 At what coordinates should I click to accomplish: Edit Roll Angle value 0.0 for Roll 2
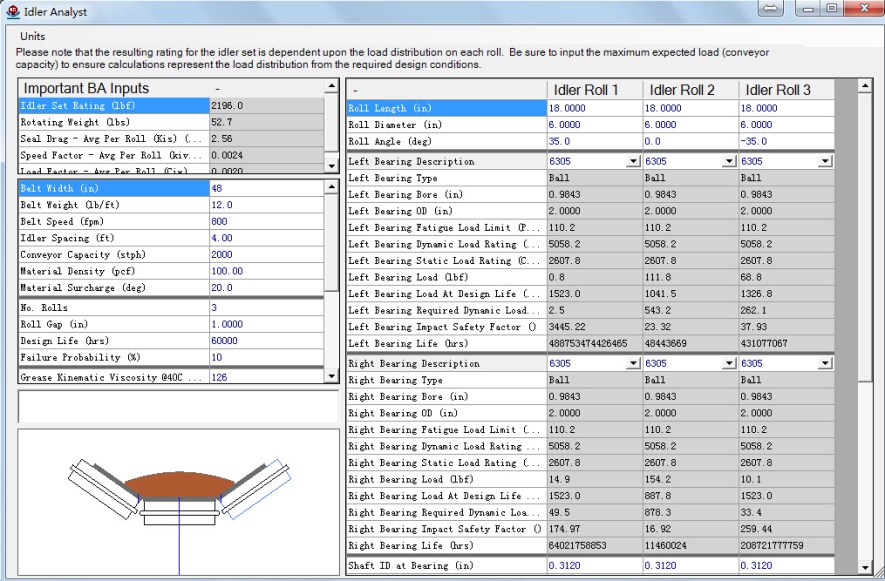tap(690, 141)
